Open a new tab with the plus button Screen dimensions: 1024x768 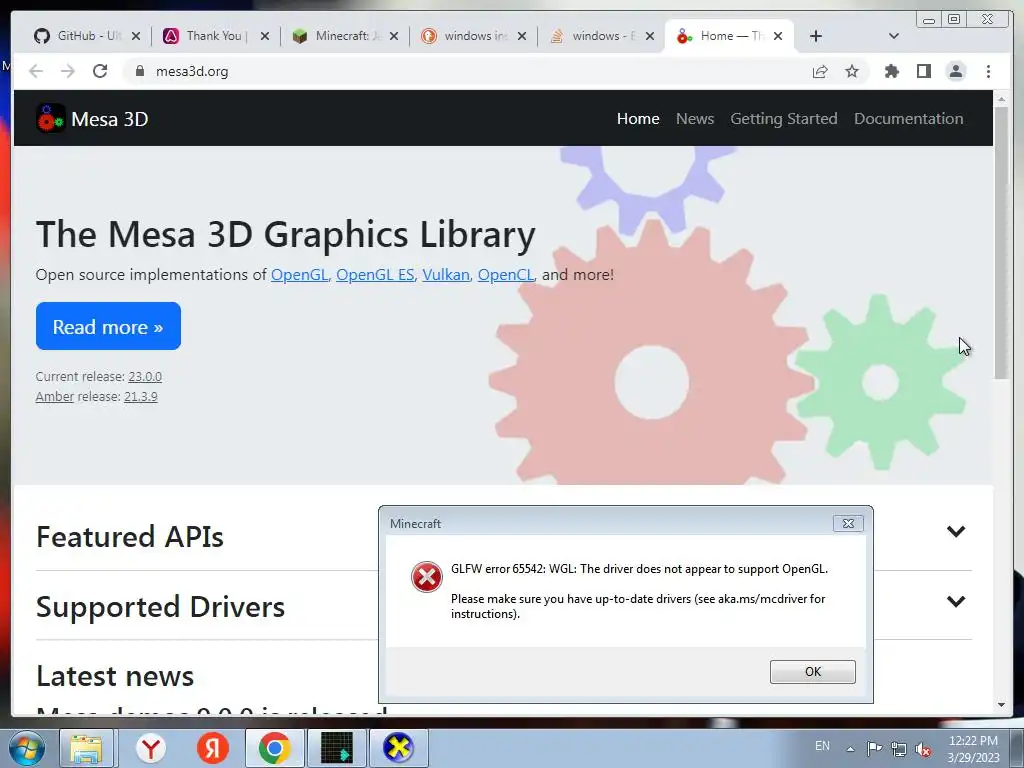(x=816, y=36)
